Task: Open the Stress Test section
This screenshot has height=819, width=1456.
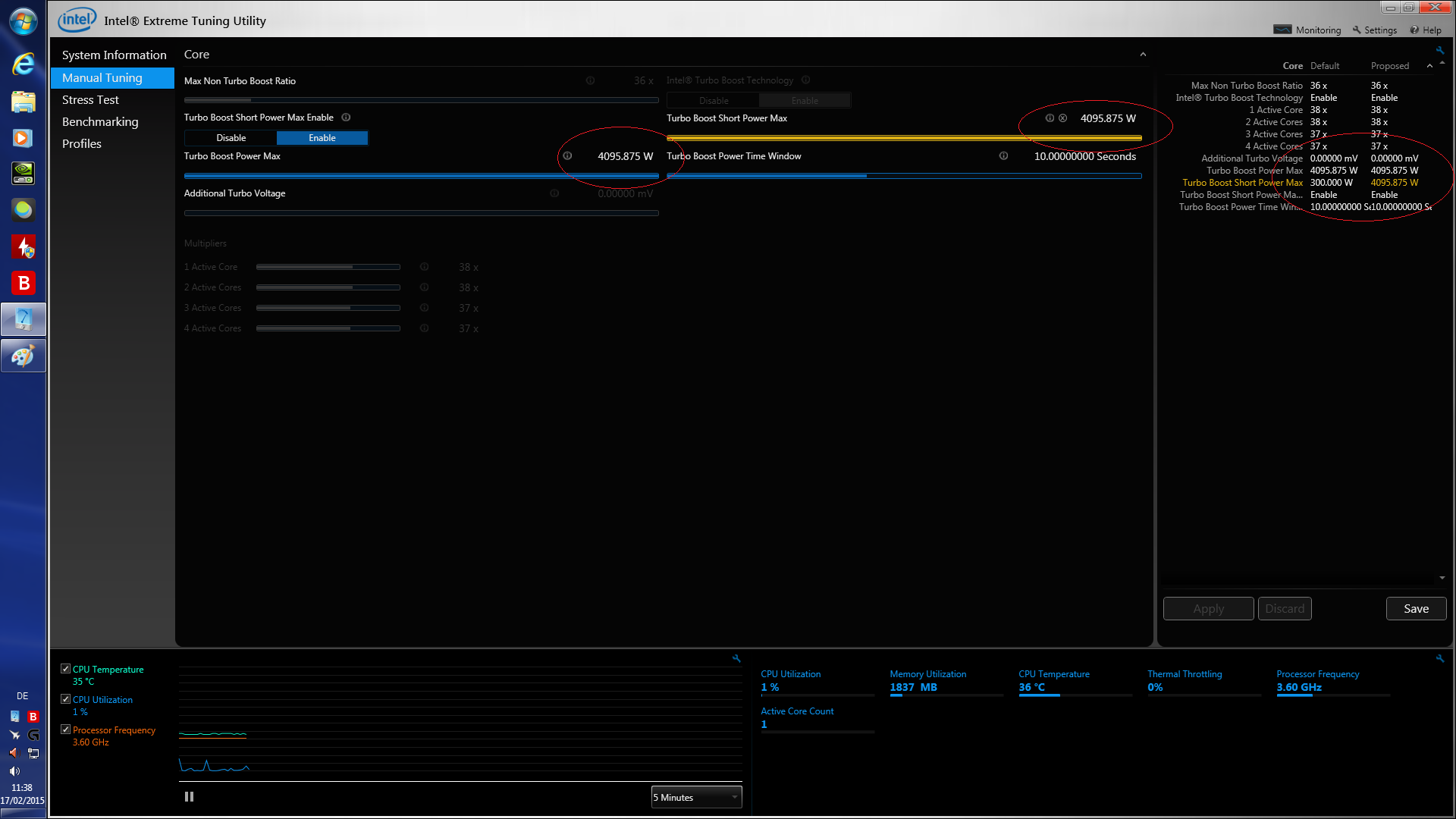Action: point(90,100)
